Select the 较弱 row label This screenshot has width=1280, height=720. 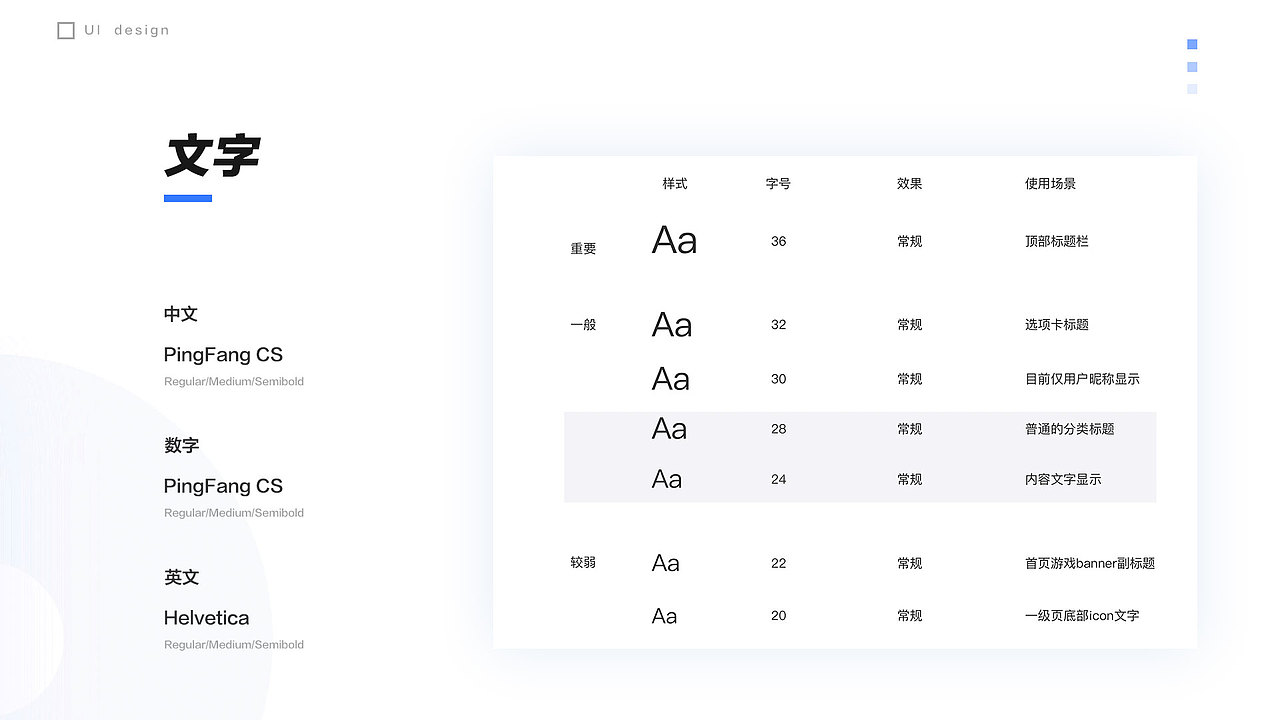583,563
